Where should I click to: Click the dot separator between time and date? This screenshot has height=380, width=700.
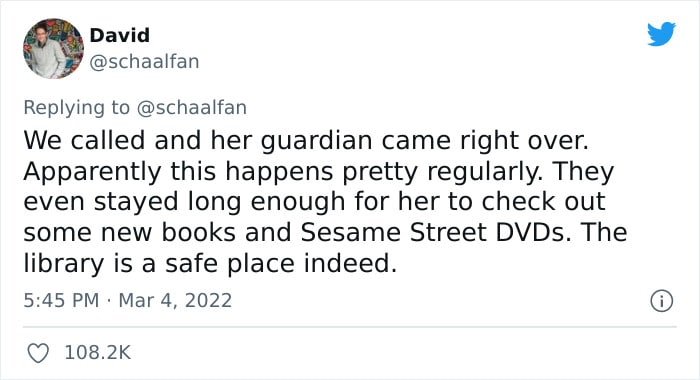click(x=108, y=301)
